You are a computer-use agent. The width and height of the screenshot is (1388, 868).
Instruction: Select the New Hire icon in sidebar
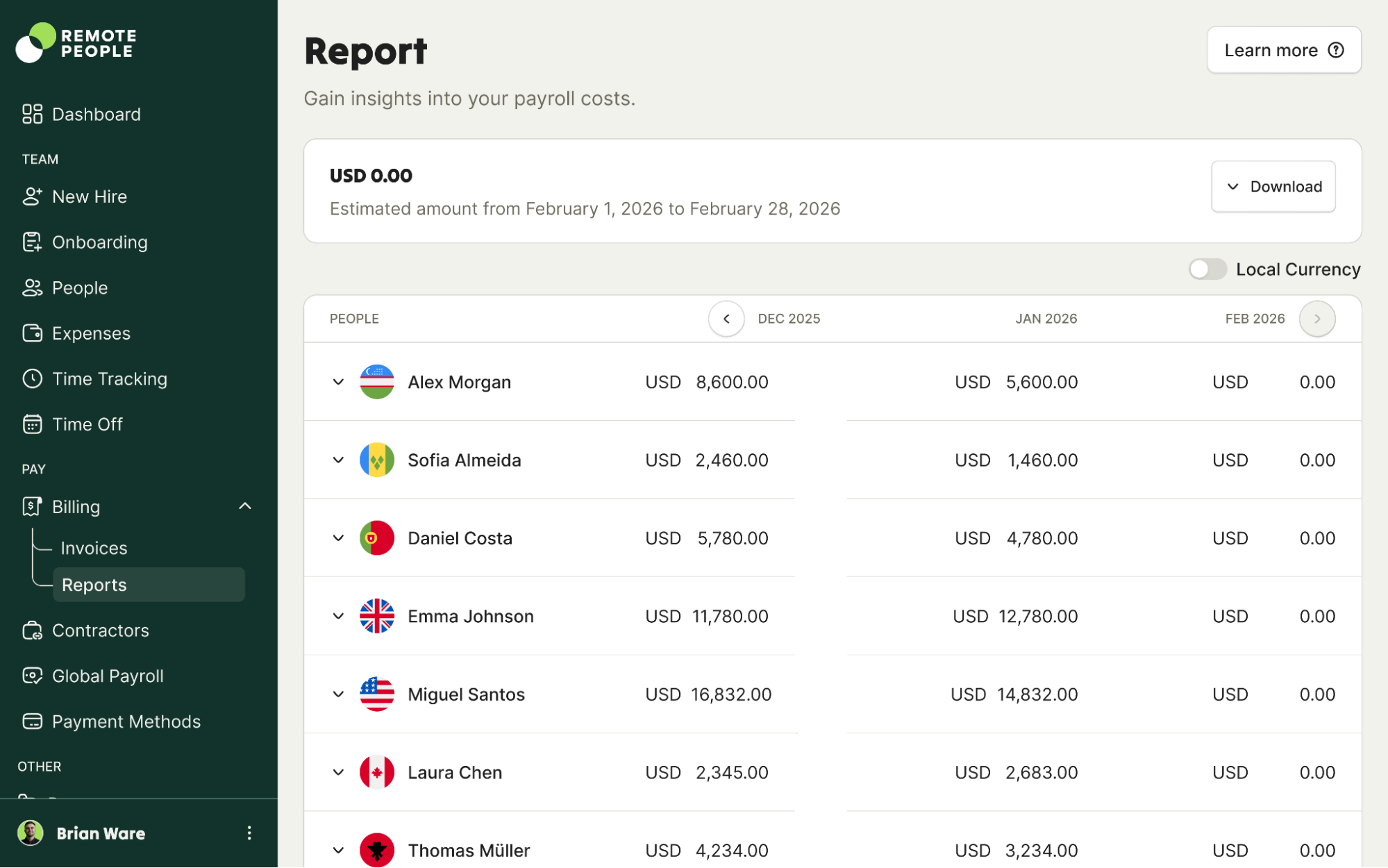click(32, 197)
